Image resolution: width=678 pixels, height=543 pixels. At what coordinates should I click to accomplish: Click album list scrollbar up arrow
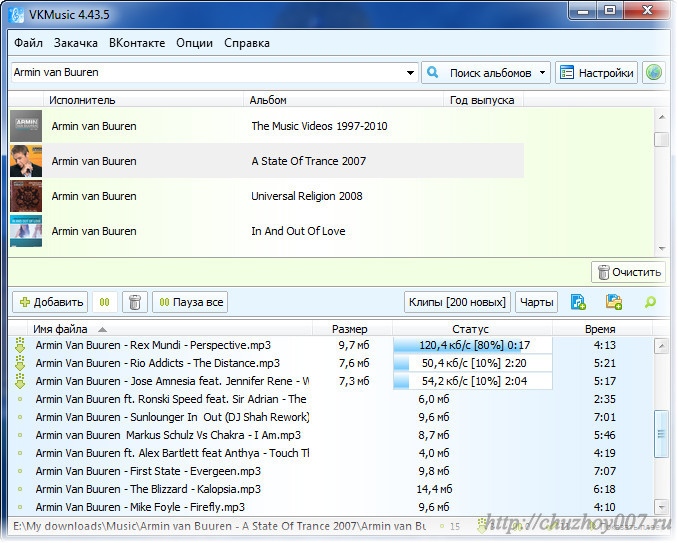662,117
